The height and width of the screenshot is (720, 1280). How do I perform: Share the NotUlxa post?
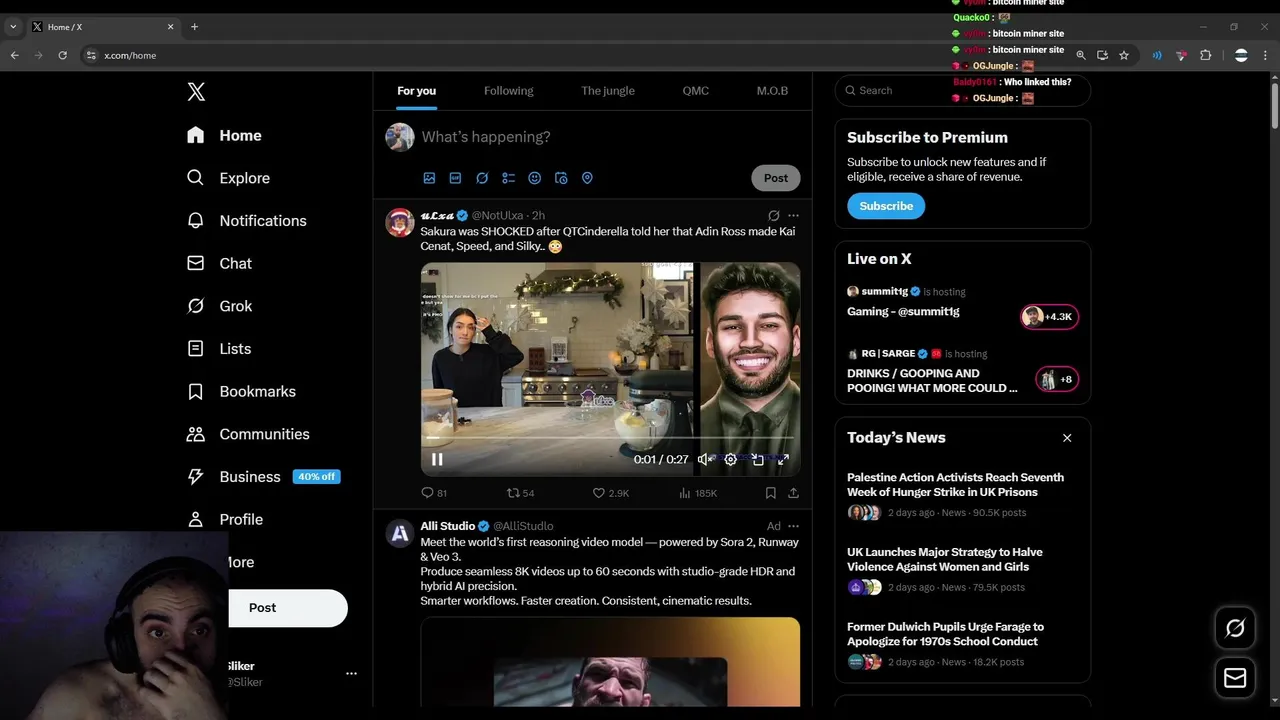(793, 493)
